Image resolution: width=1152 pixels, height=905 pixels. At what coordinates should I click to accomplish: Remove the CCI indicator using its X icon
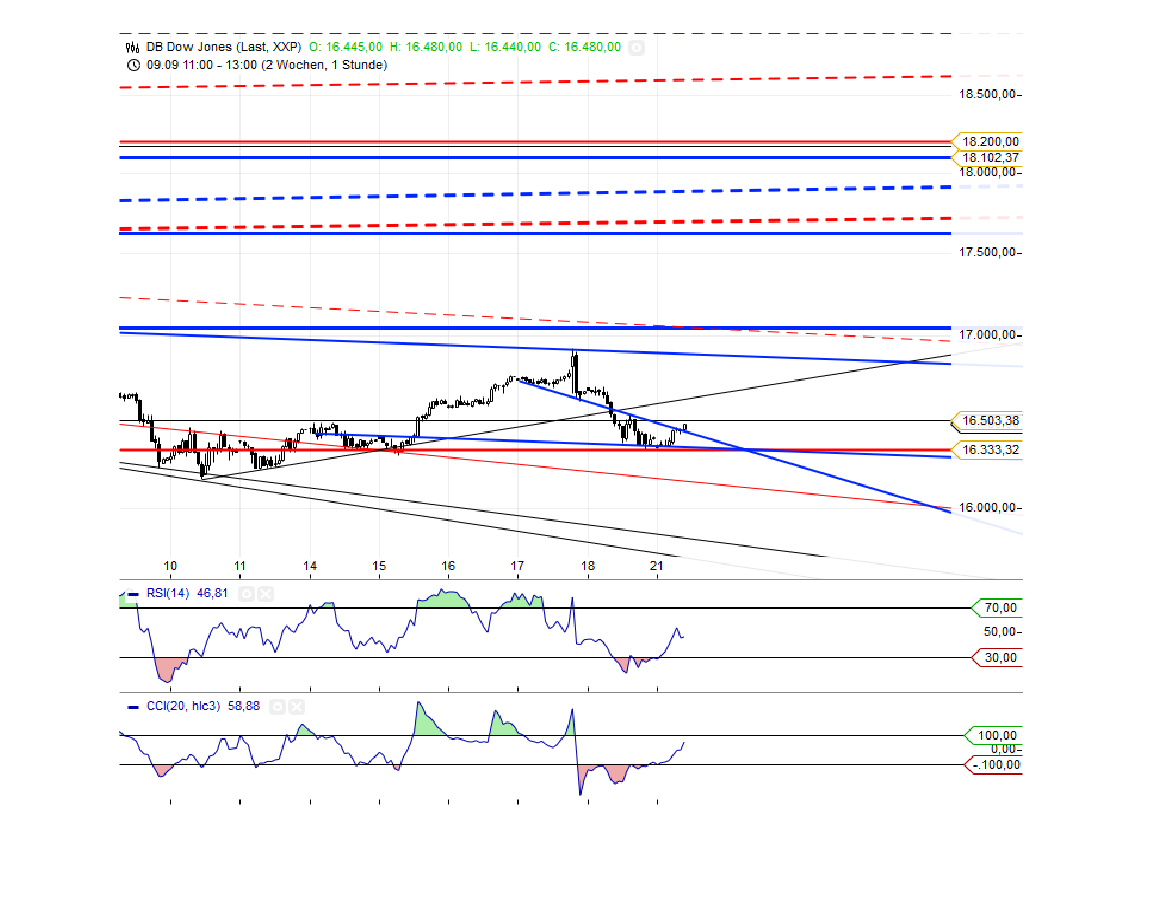[x=295, y=706]
